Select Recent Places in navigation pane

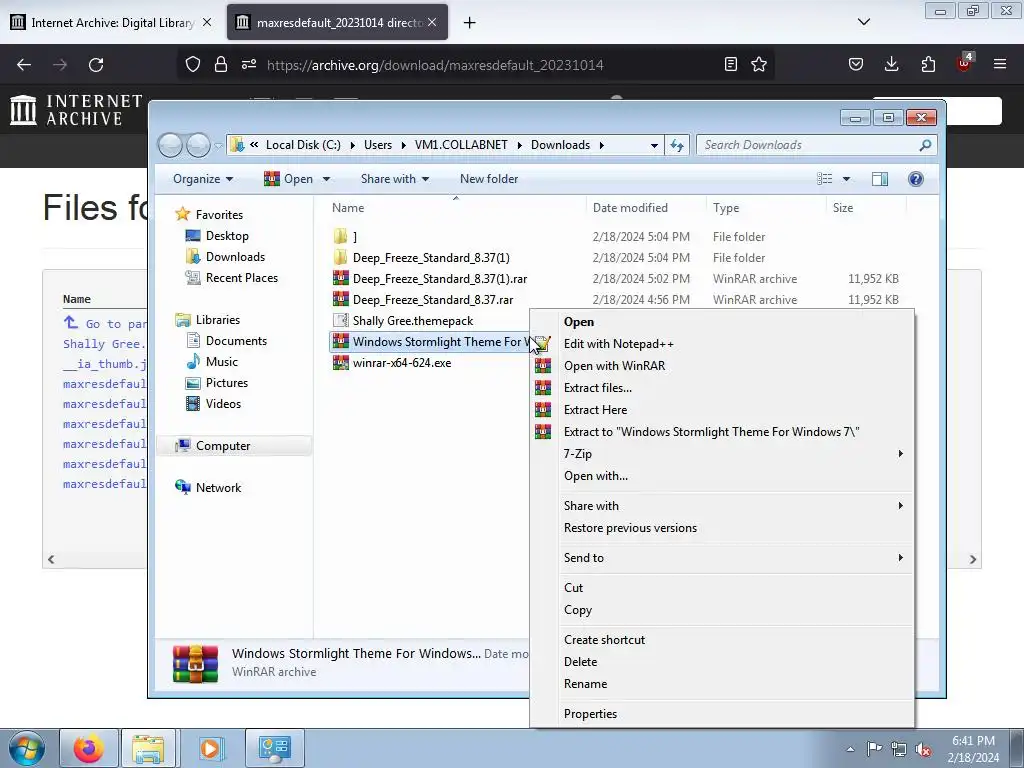pos(242,278)
